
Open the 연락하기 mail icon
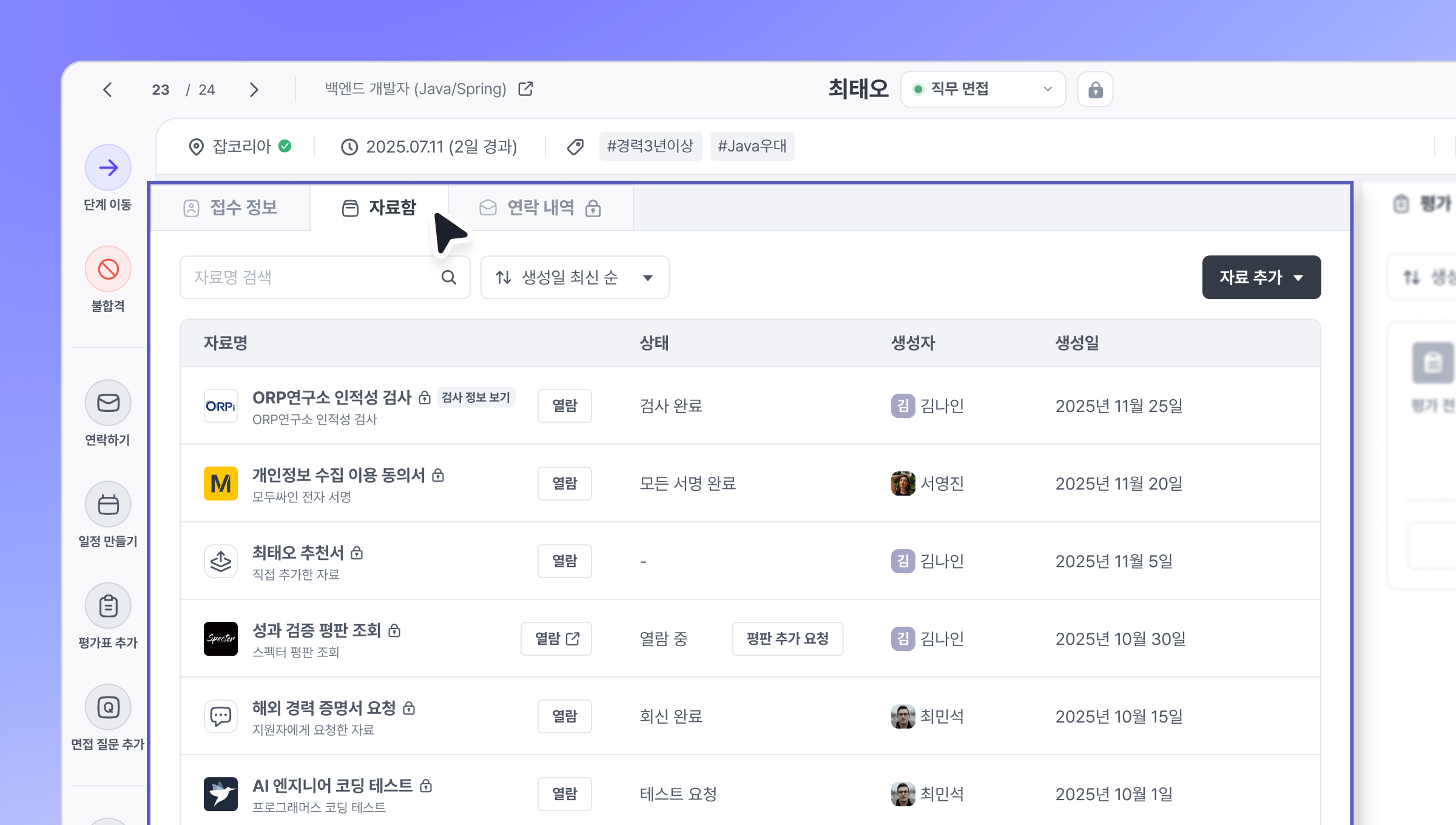pyautogui.click(x=108, y=403)
